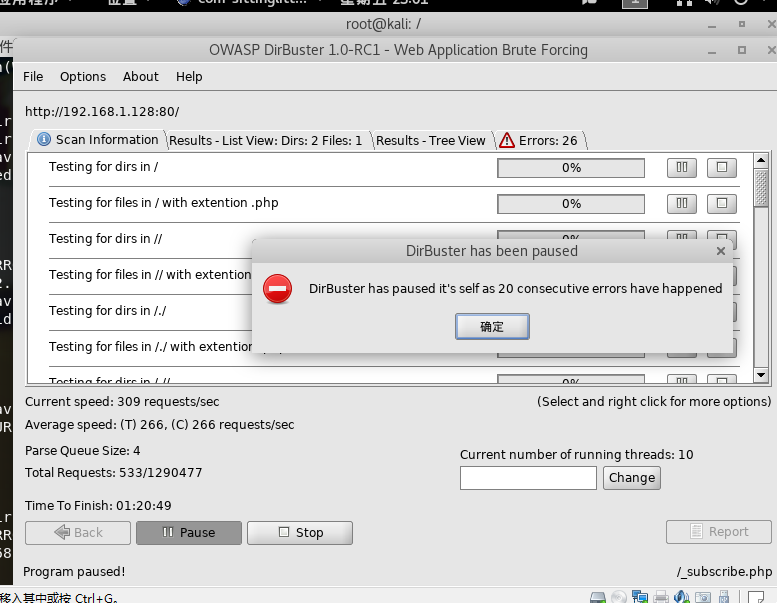Click the 0% progress bar for .php files in /
Viewport: 777px width, 603px height.
tap(571, 204)
